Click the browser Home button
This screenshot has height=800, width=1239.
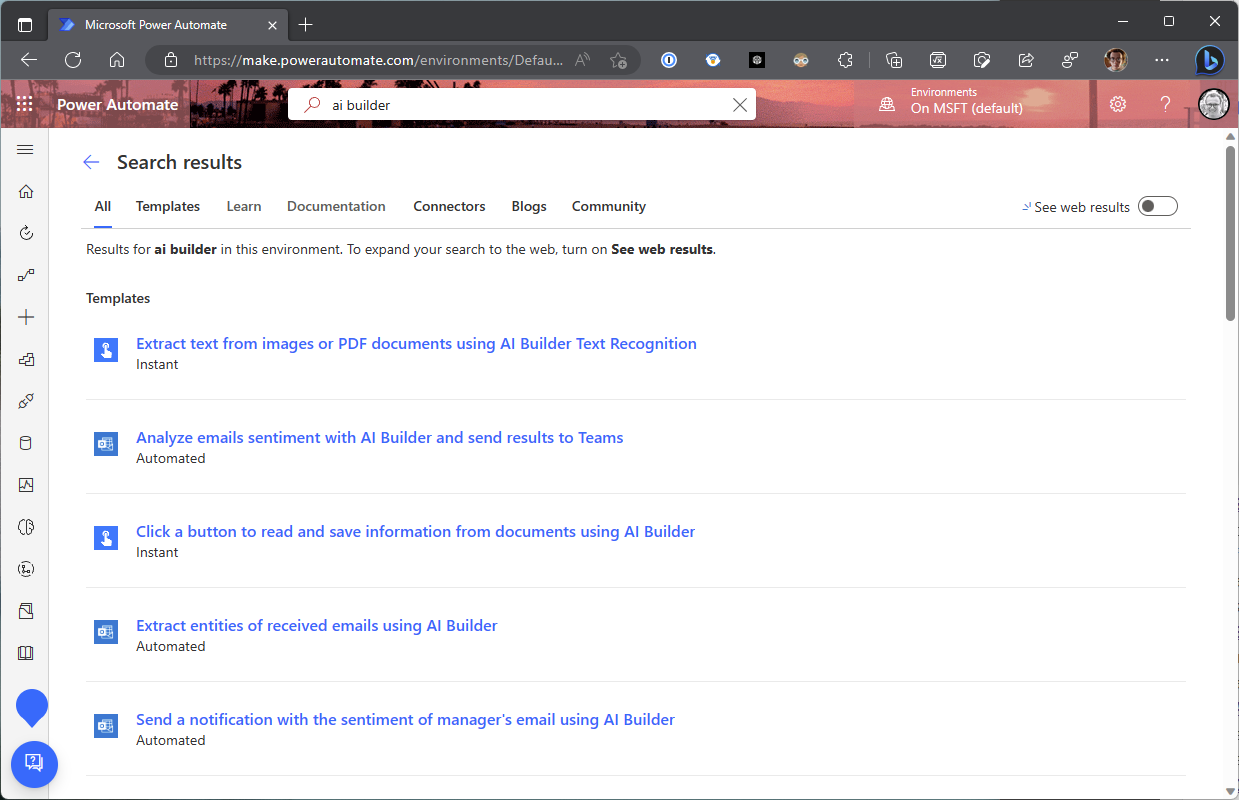tap(117, 60)
